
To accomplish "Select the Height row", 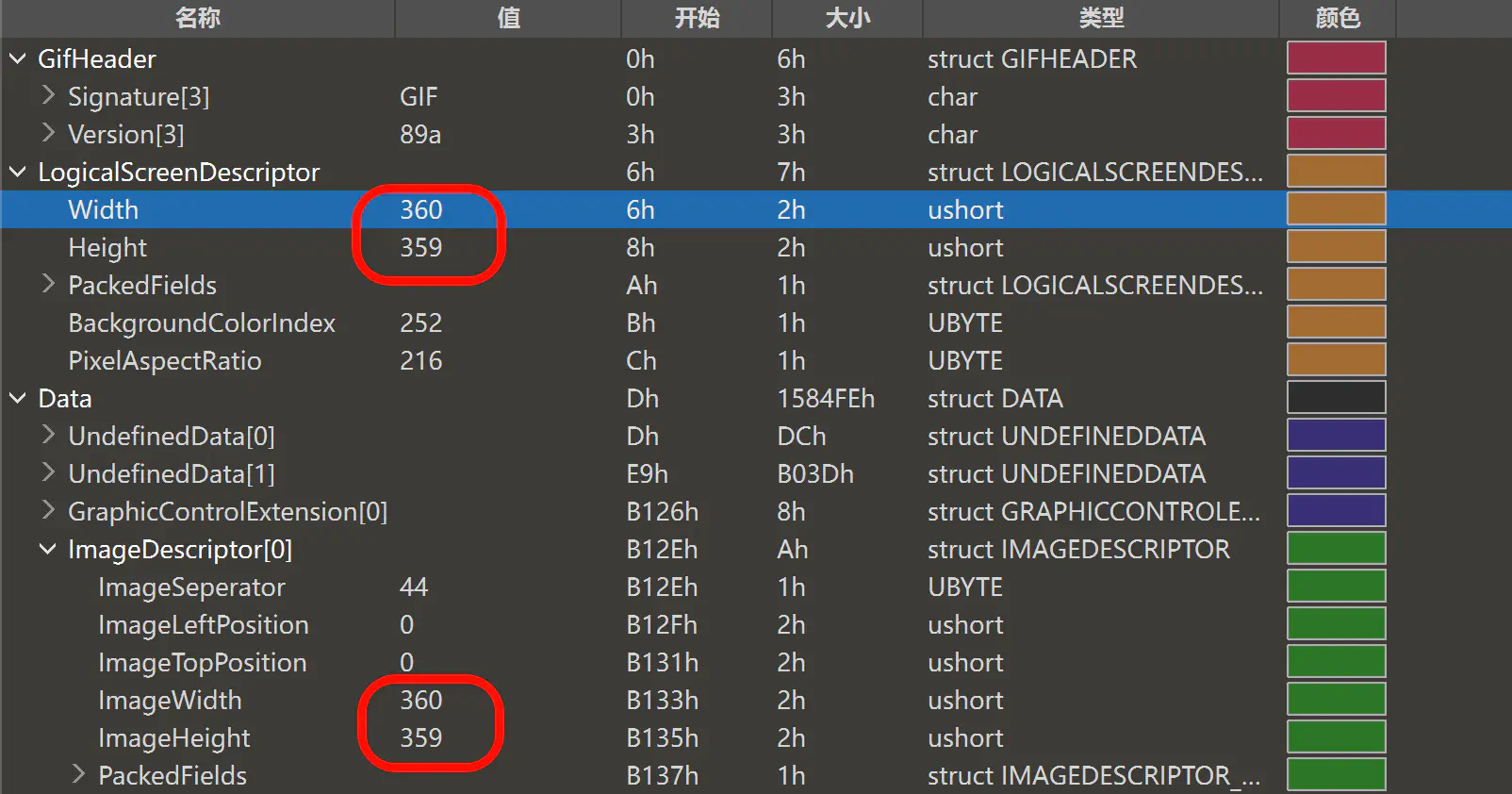I will (107, 248).
